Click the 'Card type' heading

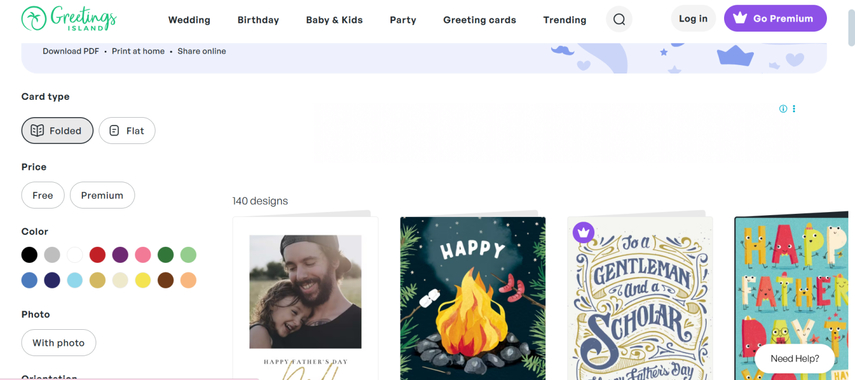pos(45,96)
